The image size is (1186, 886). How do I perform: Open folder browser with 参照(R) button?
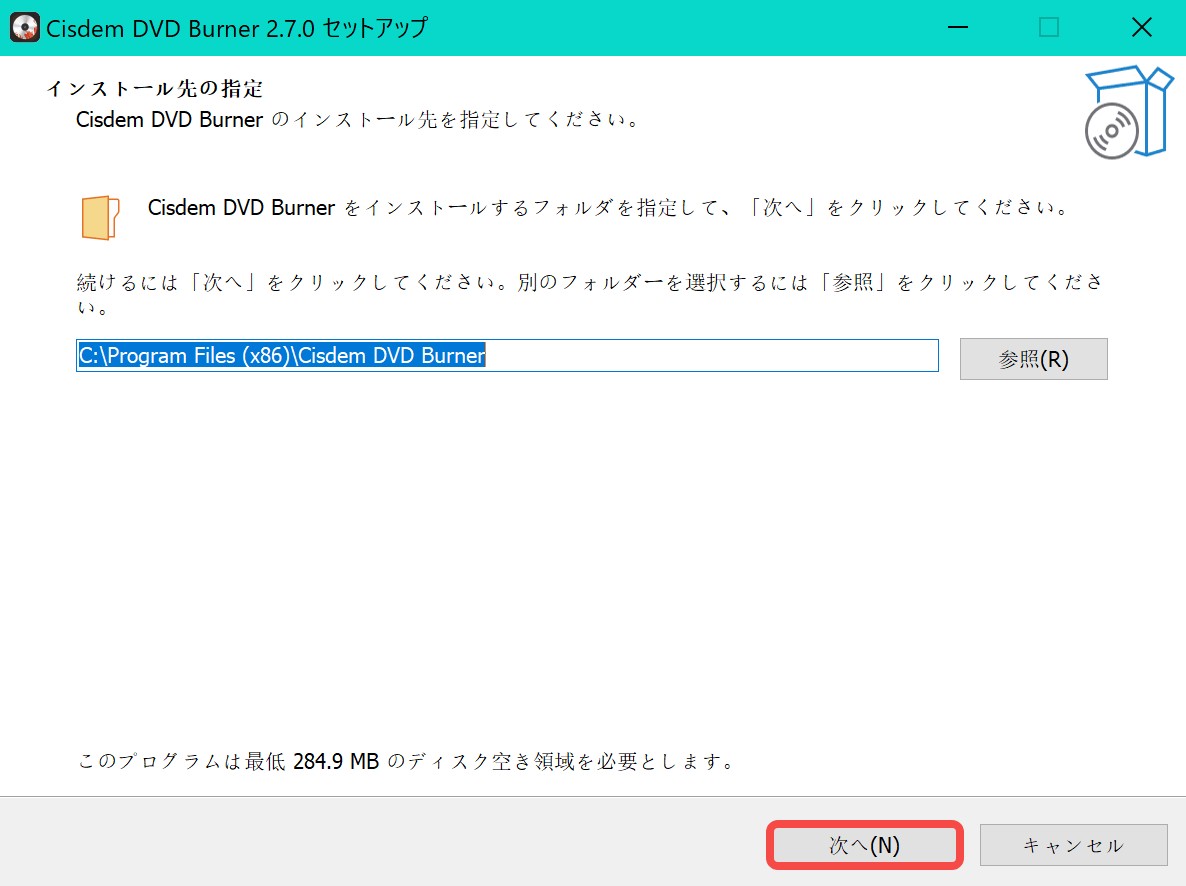click(x=1033, y=359)
